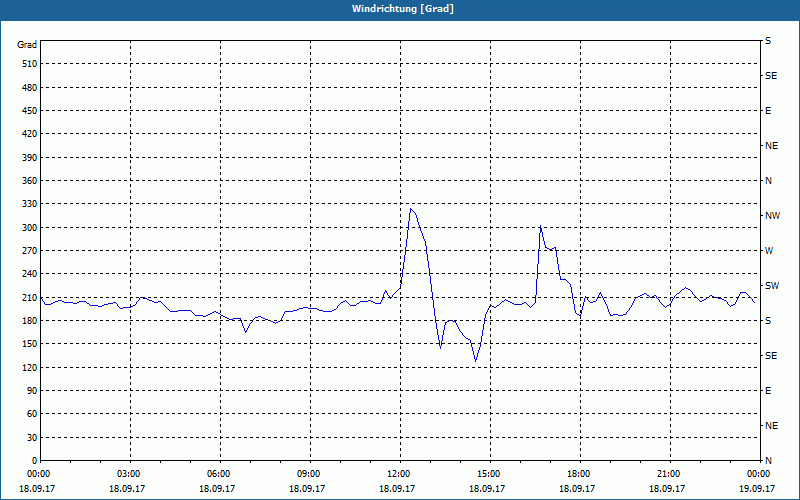Click the 03:00 time axis label
The image size is (800, 500).
(x=130, y=474)
